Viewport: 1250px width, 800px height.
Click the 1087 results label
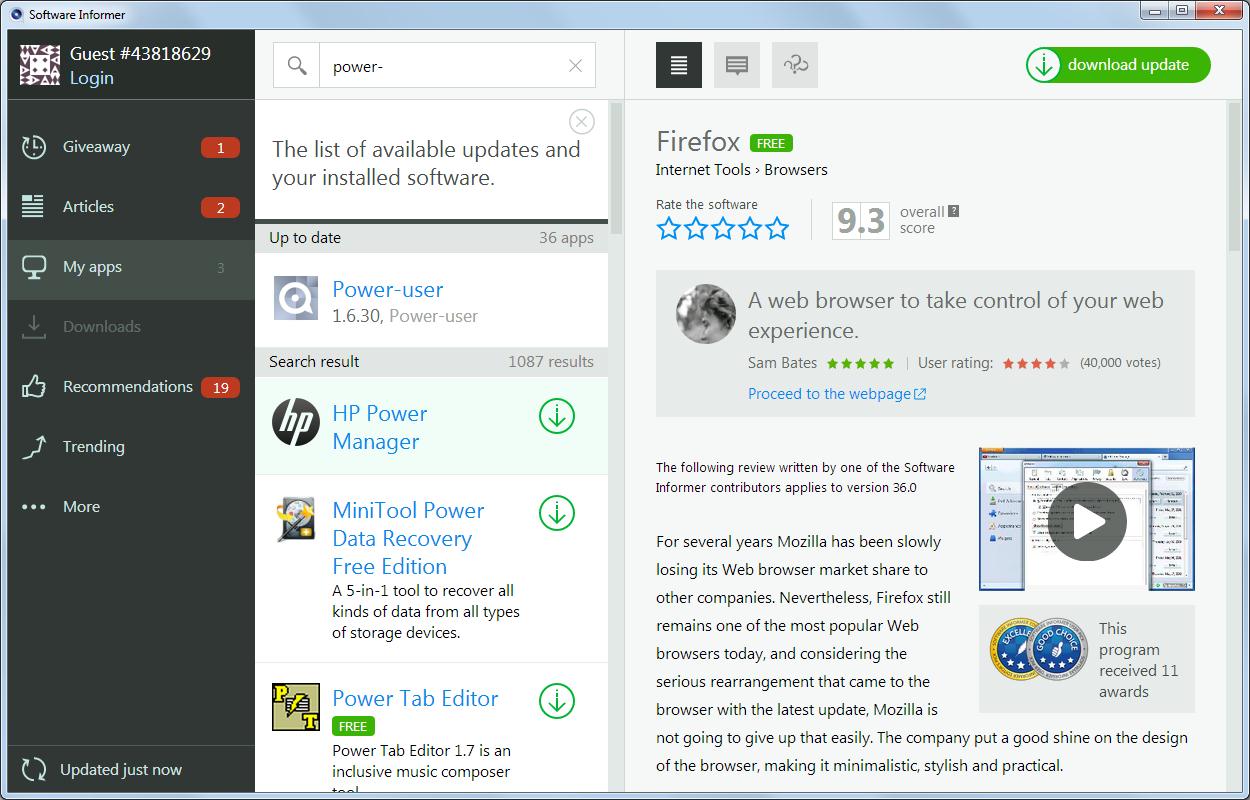pos(551,362)
